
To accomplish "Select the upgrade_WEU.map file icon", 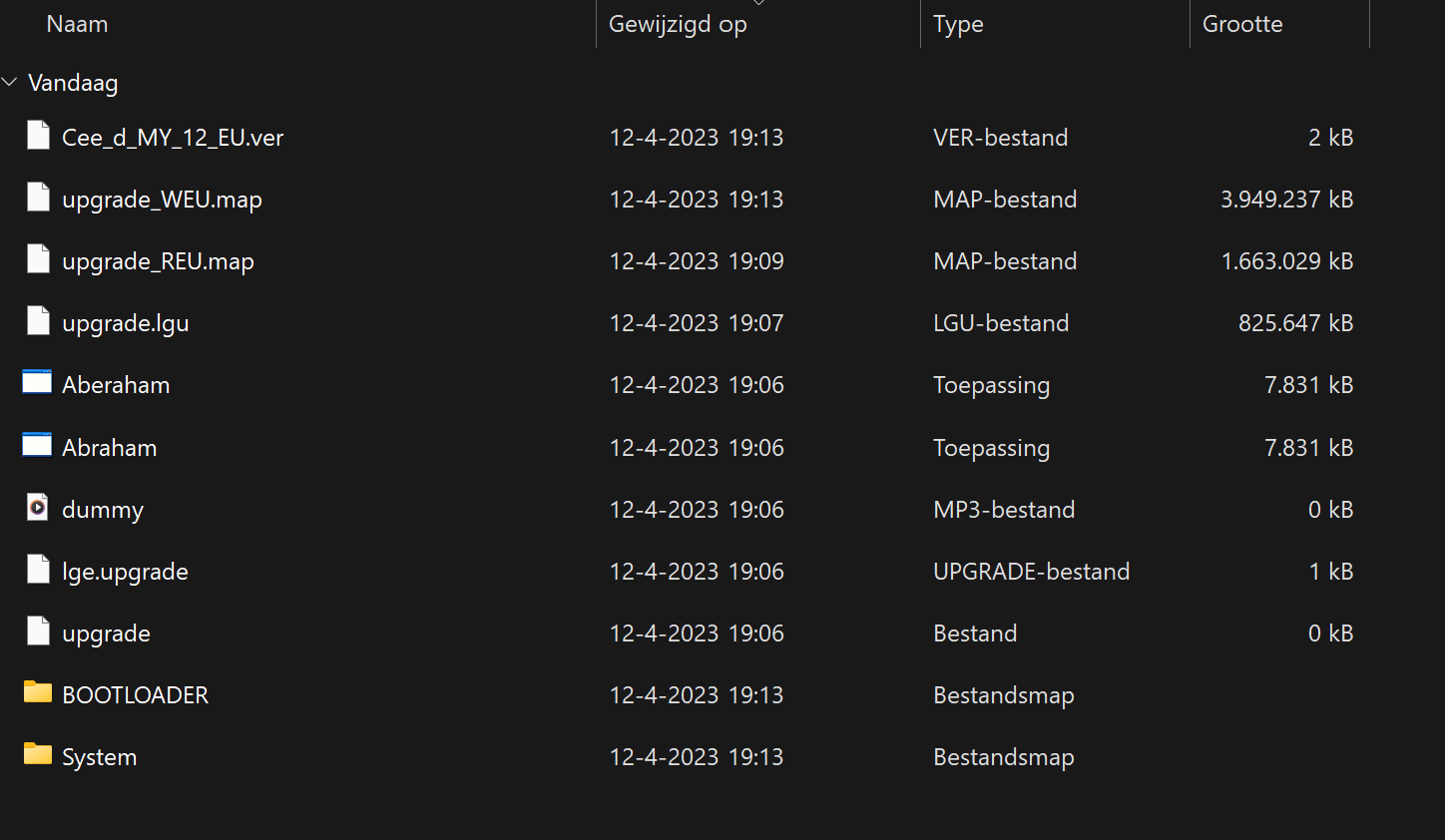I will click(38, 198).
